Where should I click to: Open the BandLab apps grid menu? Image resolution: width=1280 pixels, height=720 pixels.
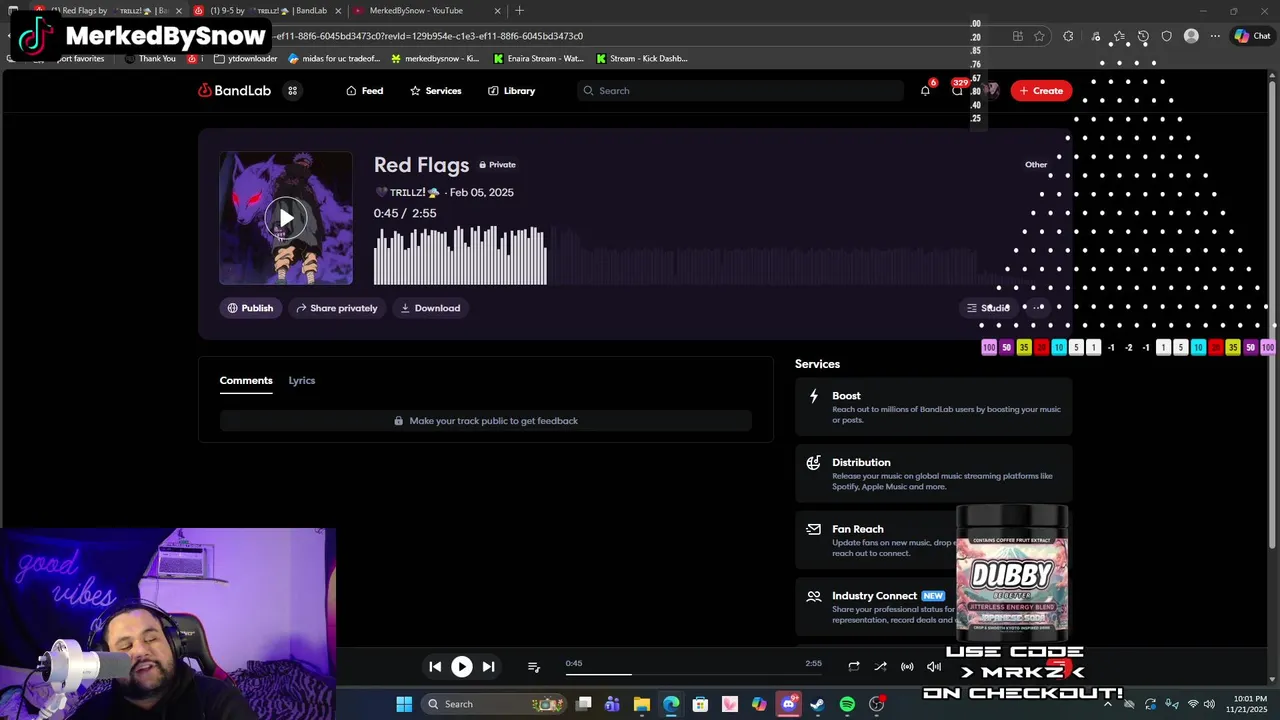tap(293, 90)
